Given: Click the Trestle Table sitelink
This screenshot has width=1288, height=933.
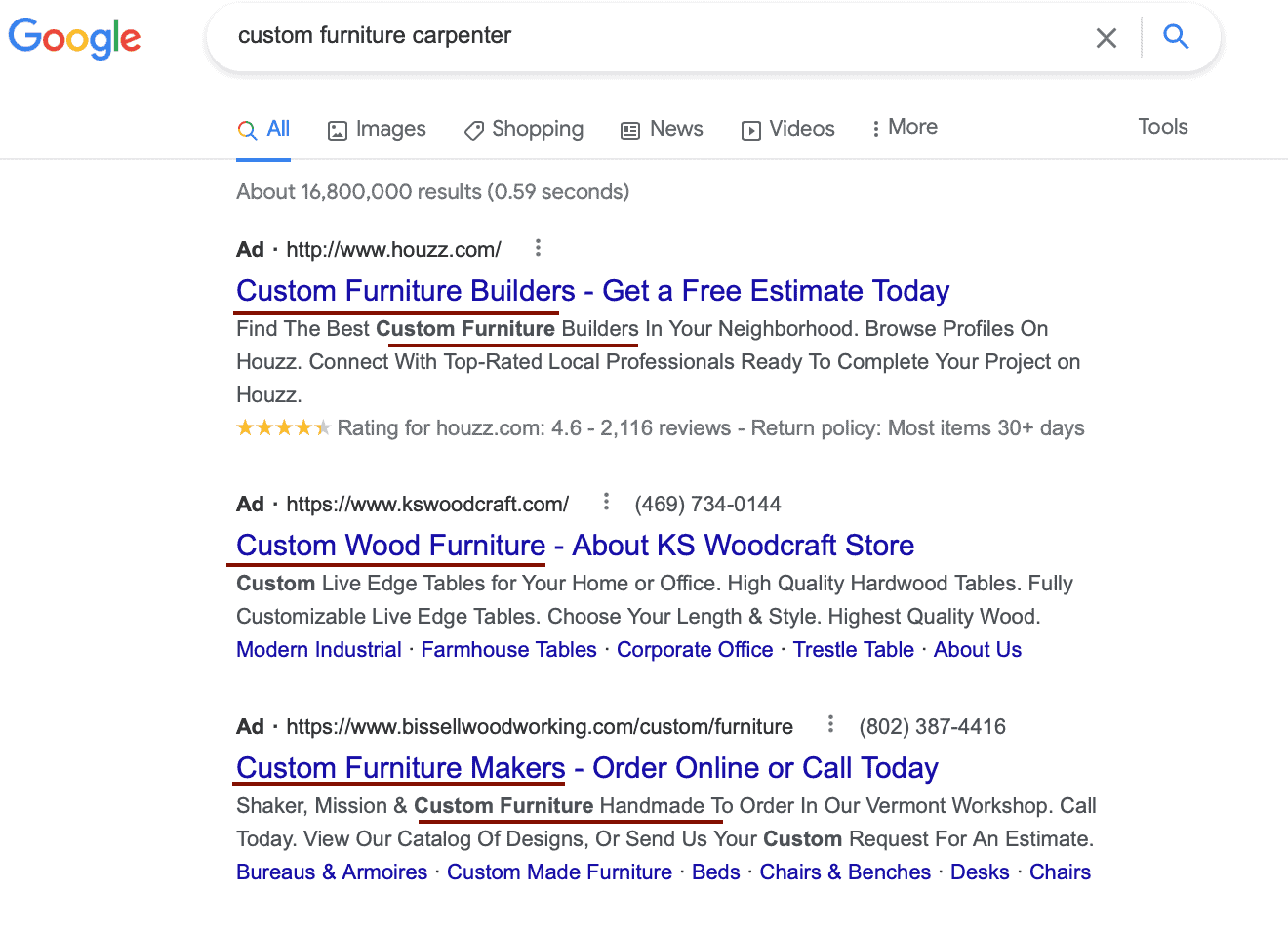Looking at the screenshot, I should [x=854, y=650].
